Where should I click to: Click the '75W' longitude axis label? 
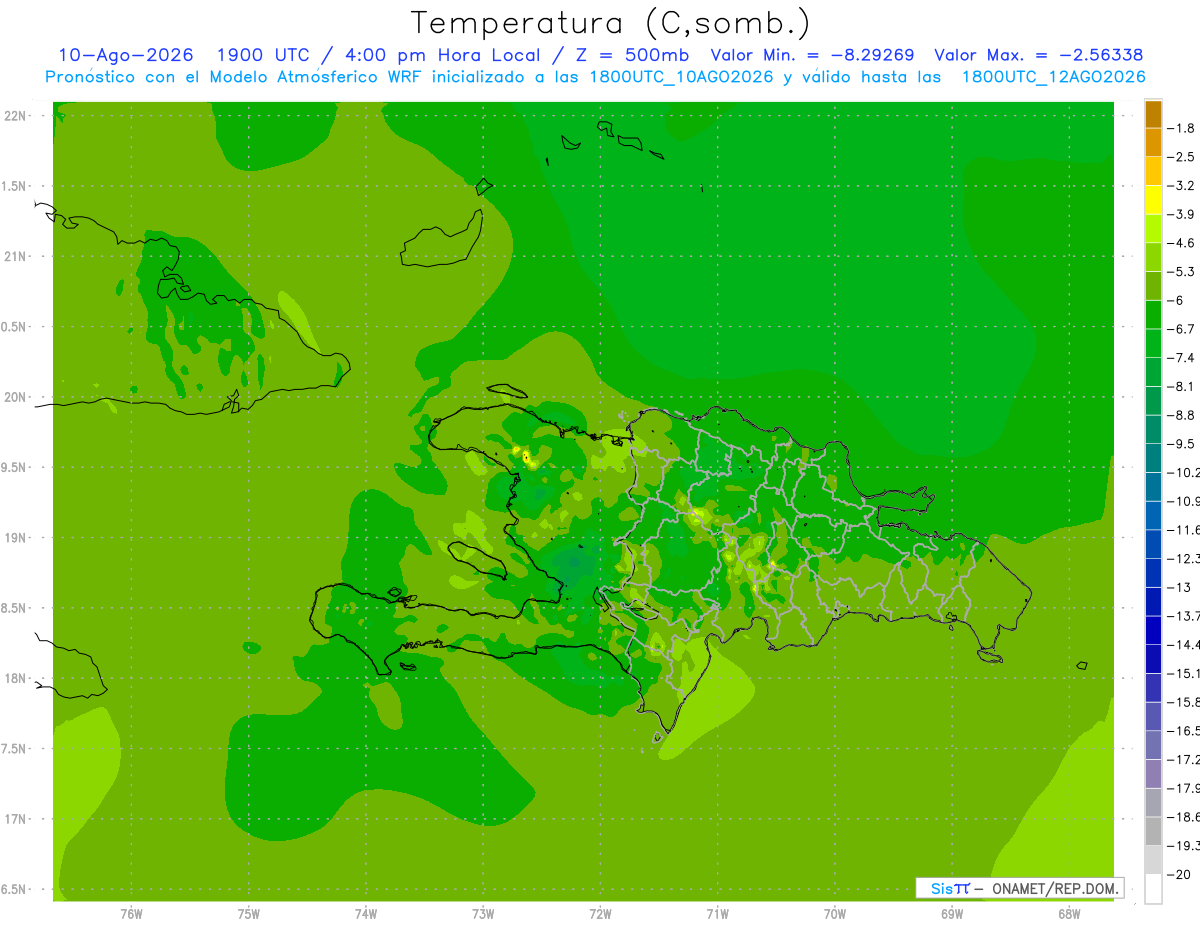click(x=248, y=914)
